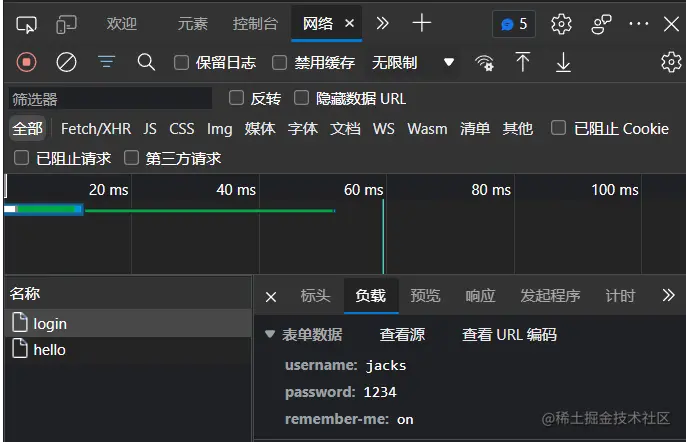
Task: Open the issues counter showing 5
Action: [x=514, y=24]
